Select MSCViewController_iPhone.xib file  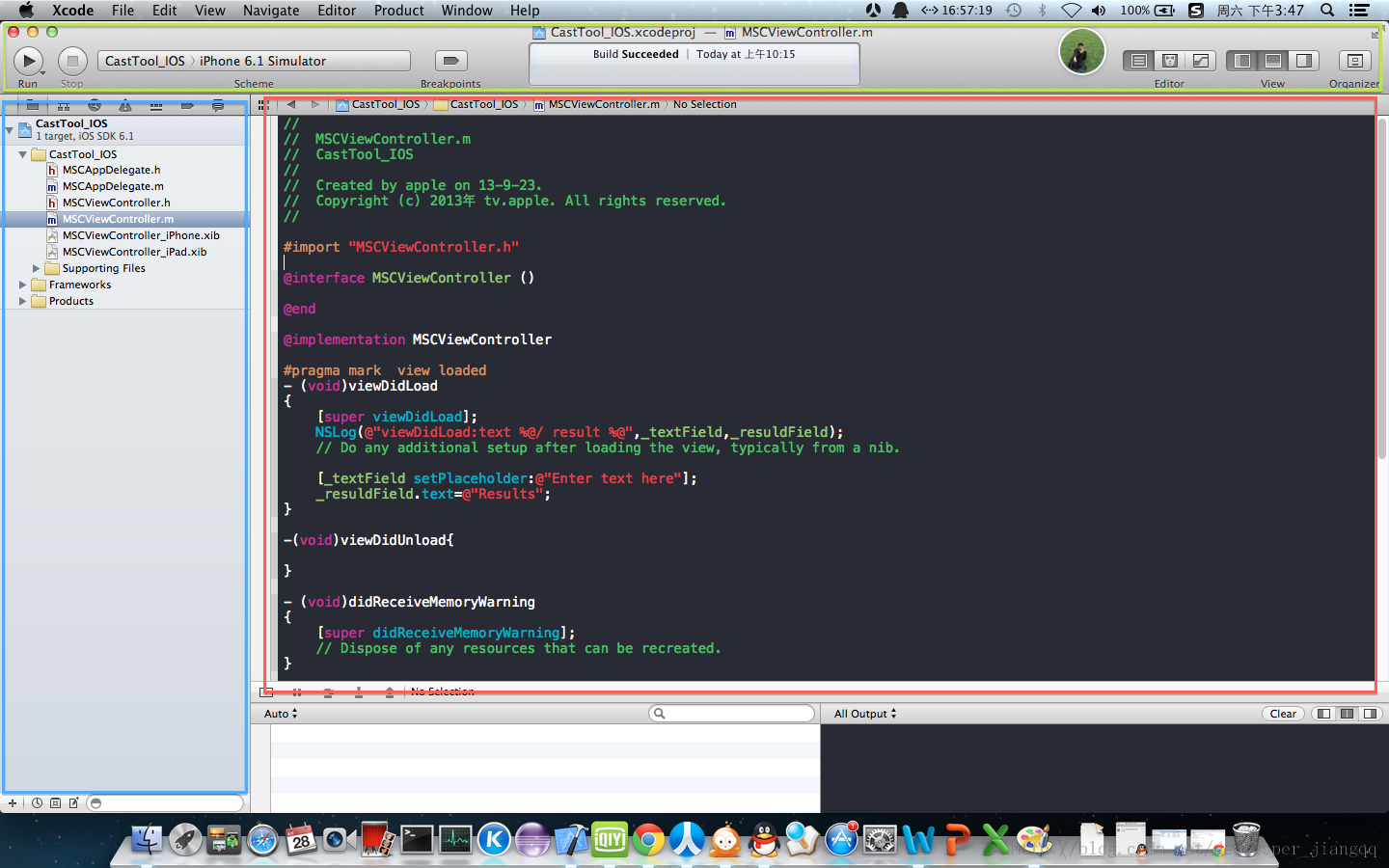click(x=141, y=235)
